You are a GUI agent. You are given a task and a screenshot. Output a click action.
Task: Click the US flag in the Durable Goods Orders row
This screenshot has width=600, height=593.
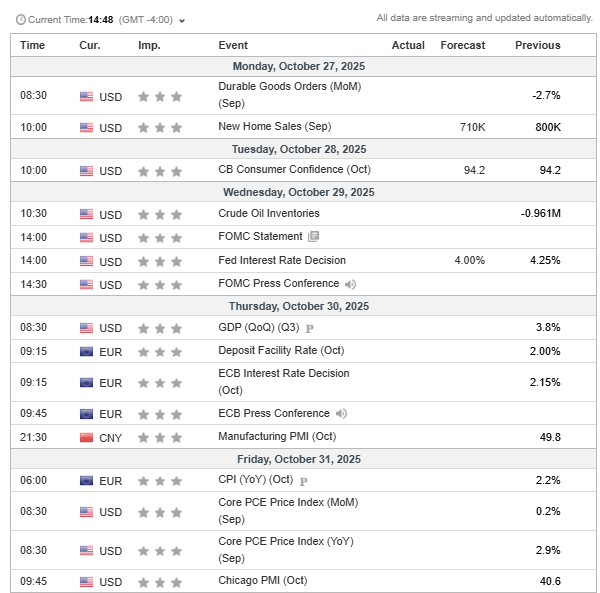pos(86,96)
